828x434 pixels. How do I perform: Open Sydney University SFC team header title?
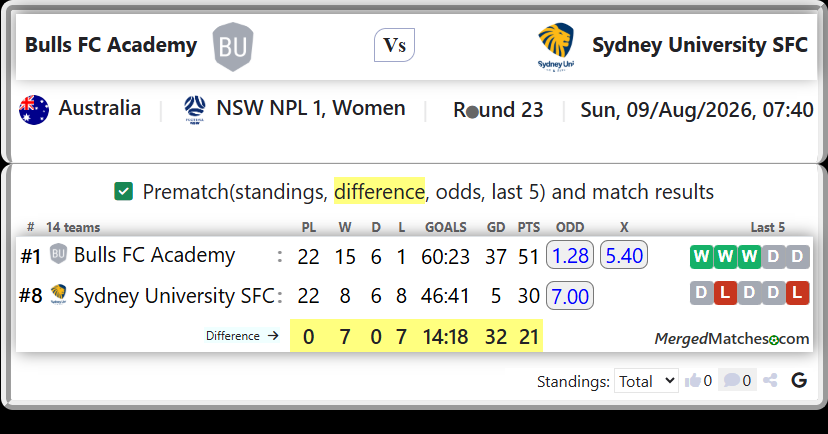pos(700,45)
